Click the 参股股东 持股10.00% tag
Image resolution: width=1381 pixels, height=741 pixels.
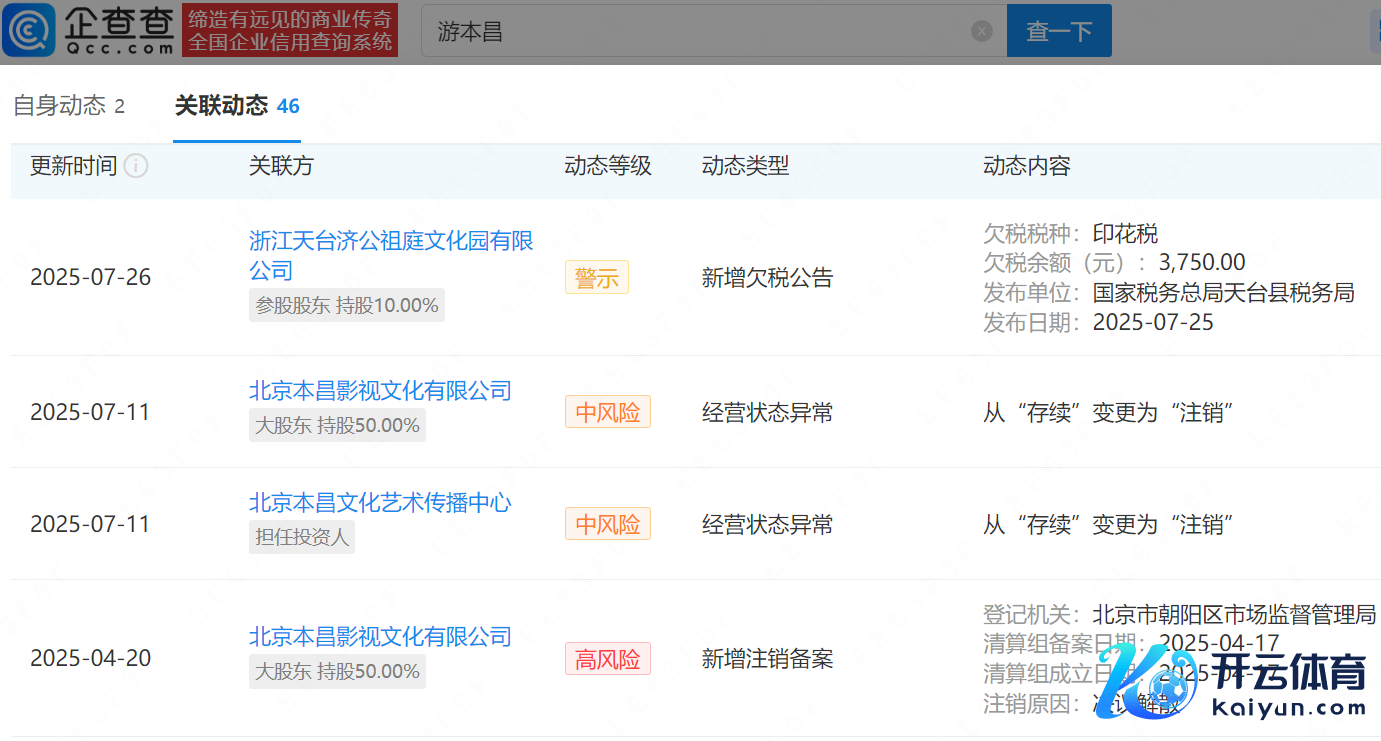(x=346, y=305)
